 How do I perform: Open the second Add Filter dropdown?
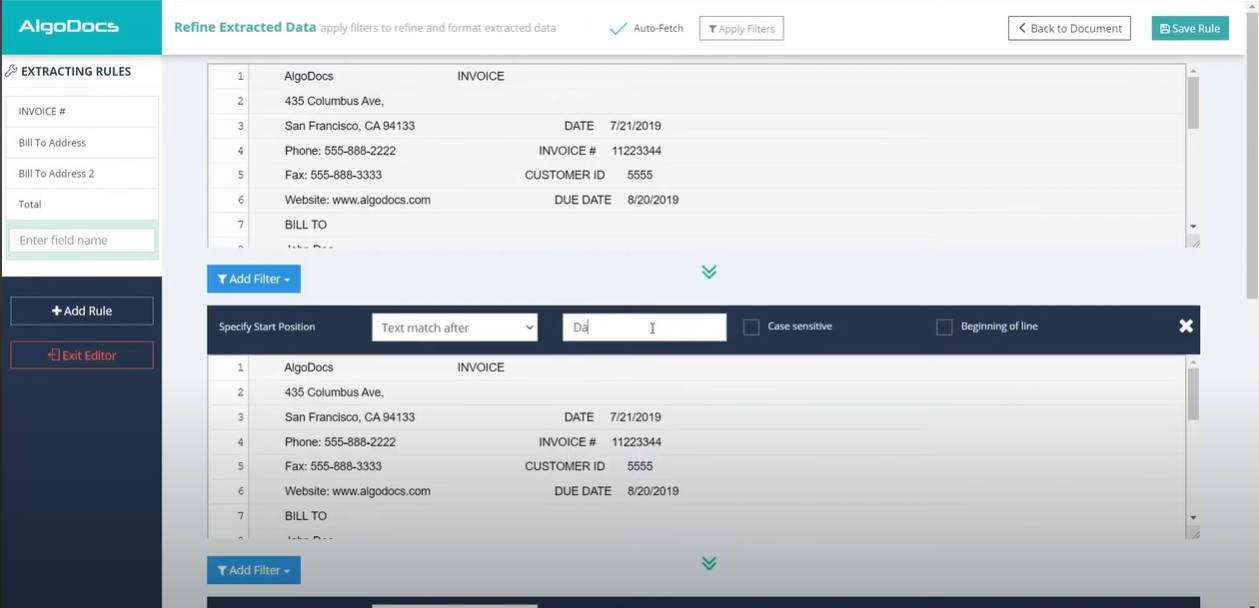click(x=254, y=570)
